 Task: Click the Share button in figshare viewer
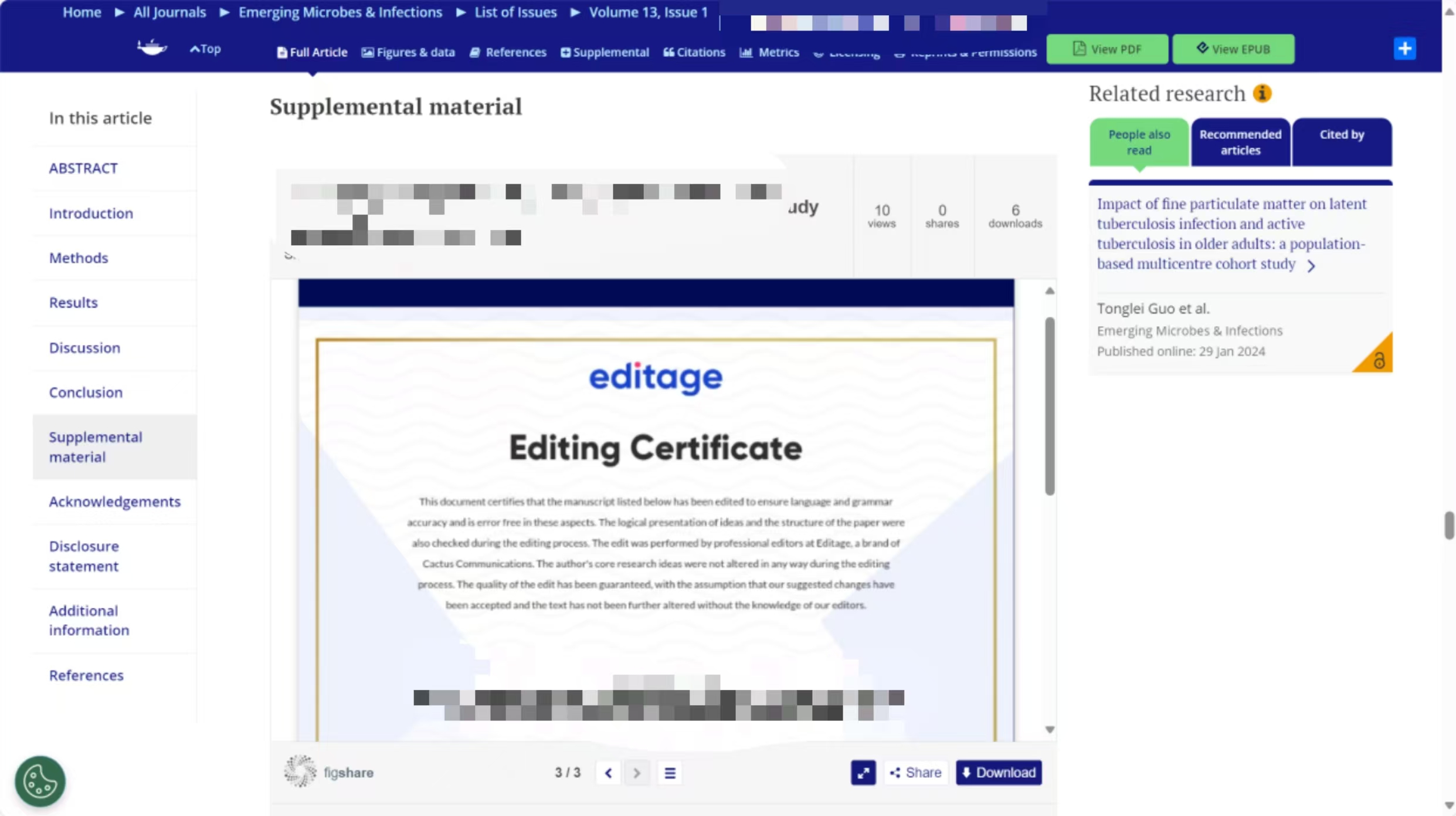coord(915,771)
